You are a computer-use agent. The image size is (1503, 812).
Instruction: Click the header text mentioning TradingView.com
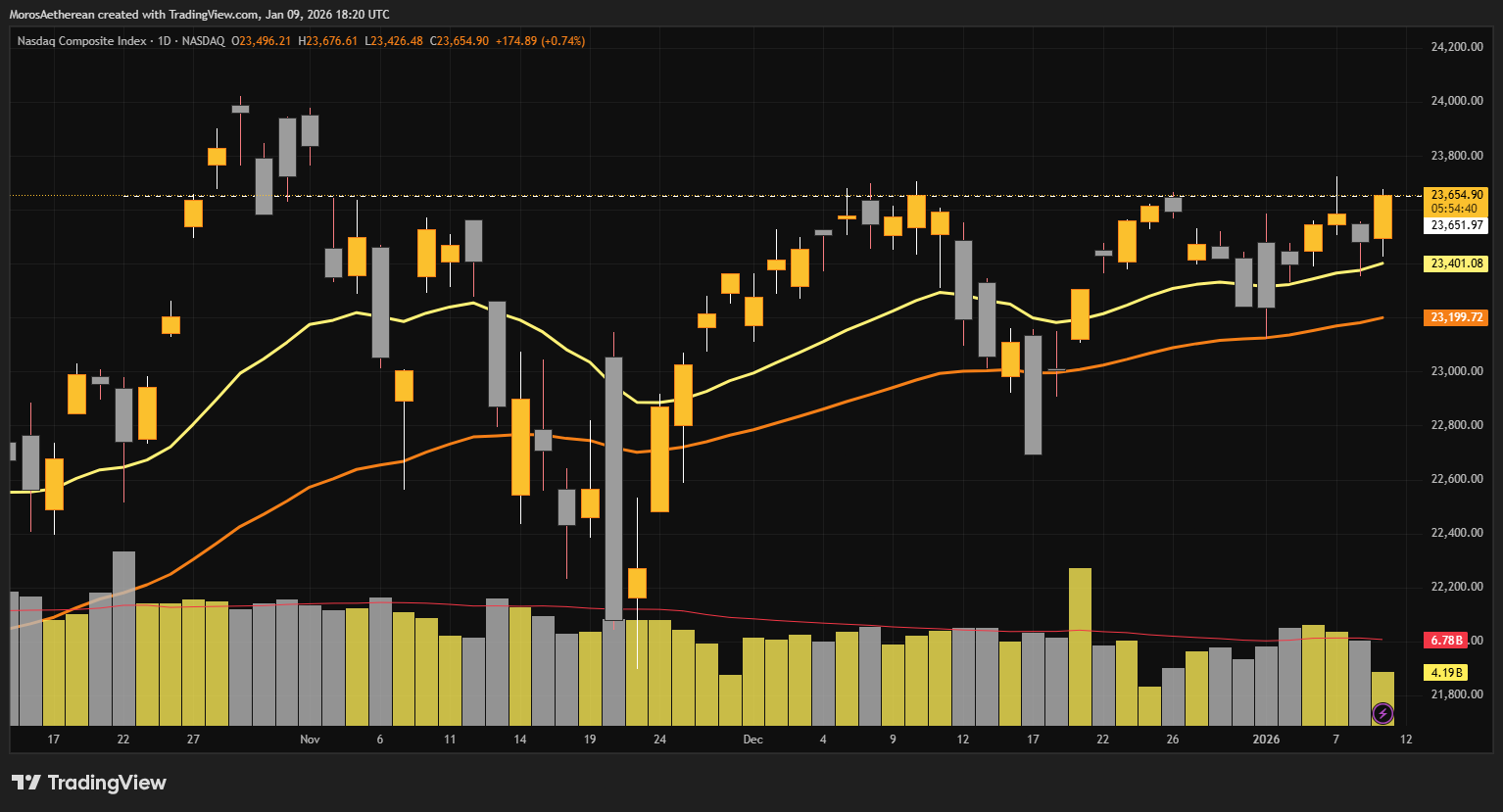click(199, 15)
